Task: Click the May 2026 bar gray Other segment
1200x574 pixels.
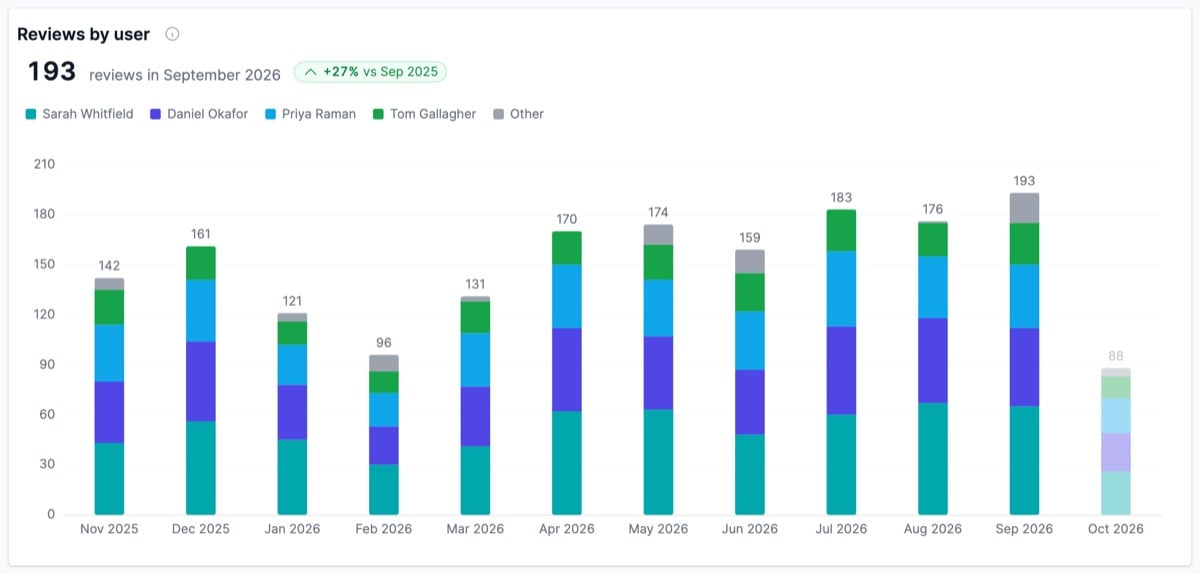Action: (658, 235)
